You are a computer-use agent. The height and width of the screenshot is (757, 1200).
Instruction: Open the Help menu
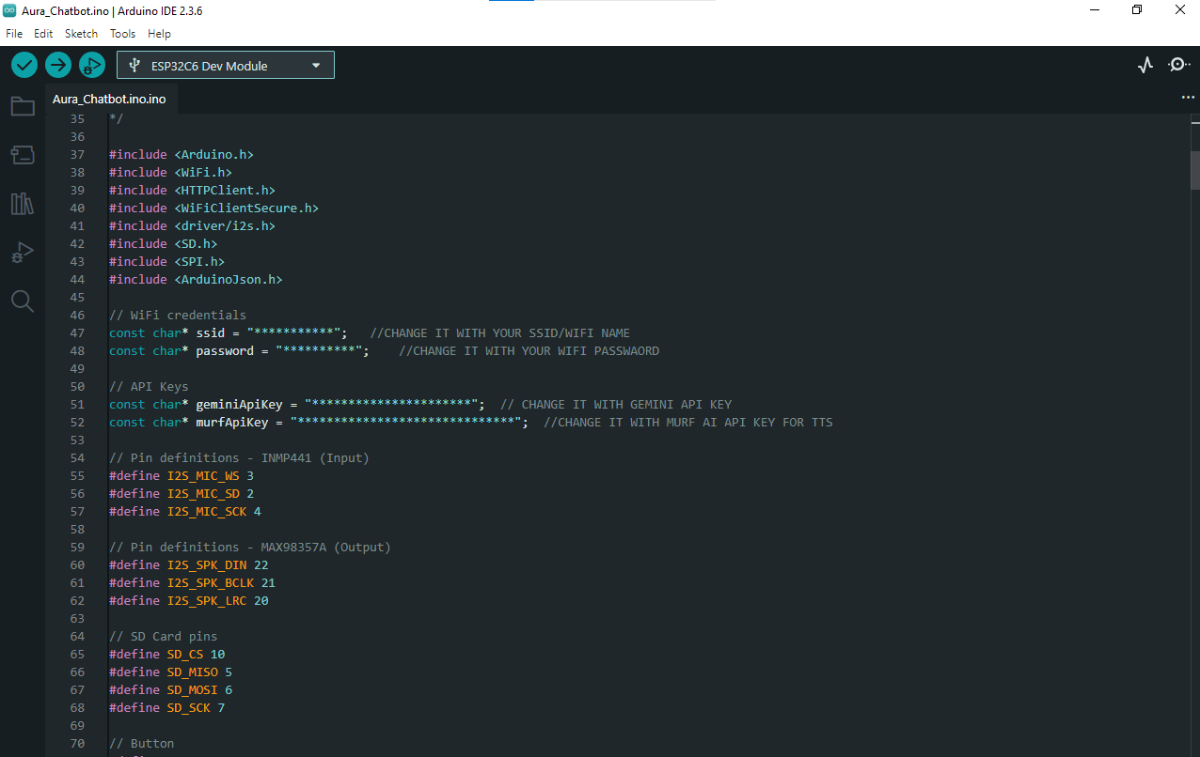pos(159,33)
